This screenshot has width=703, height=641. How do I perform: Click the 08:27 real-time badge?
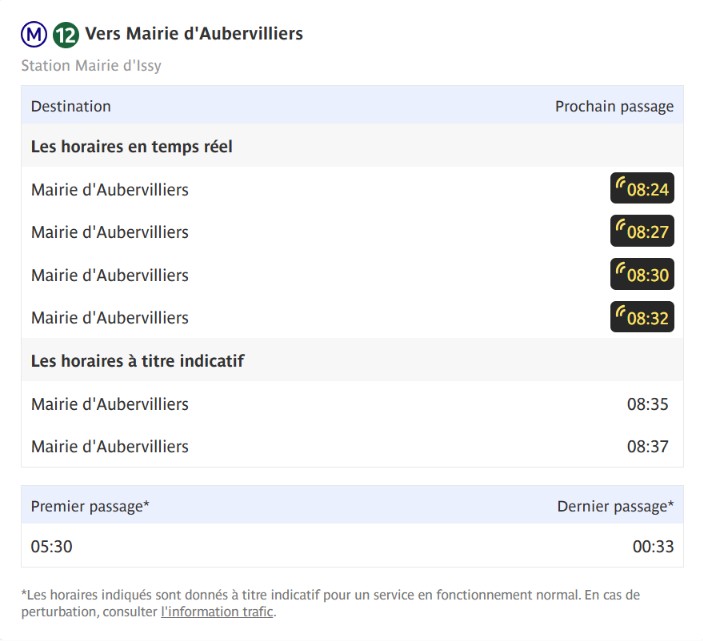pyautogui.click(x=642, y=231)
